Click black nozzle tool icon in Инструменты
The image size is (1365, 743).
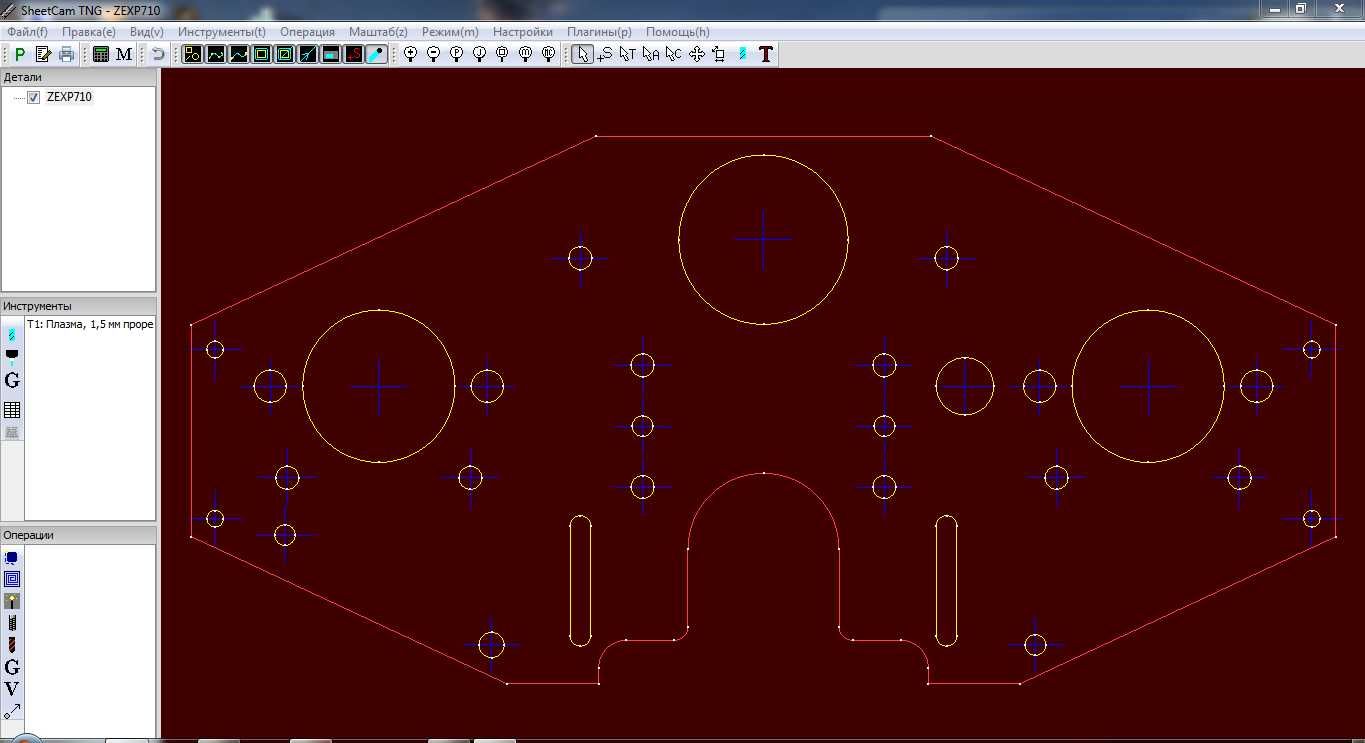[x=12, y=355]
